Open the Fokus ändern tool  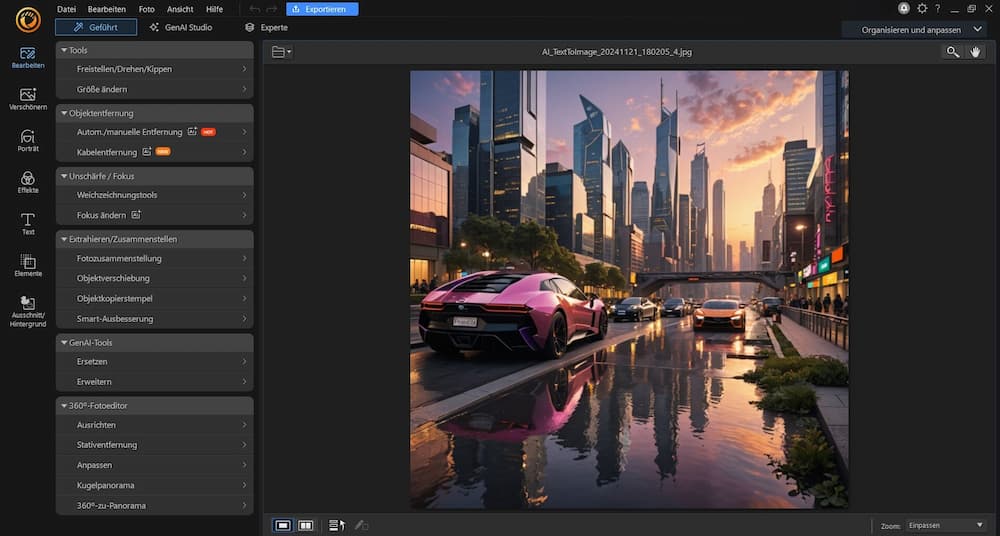tap(154, 215)
